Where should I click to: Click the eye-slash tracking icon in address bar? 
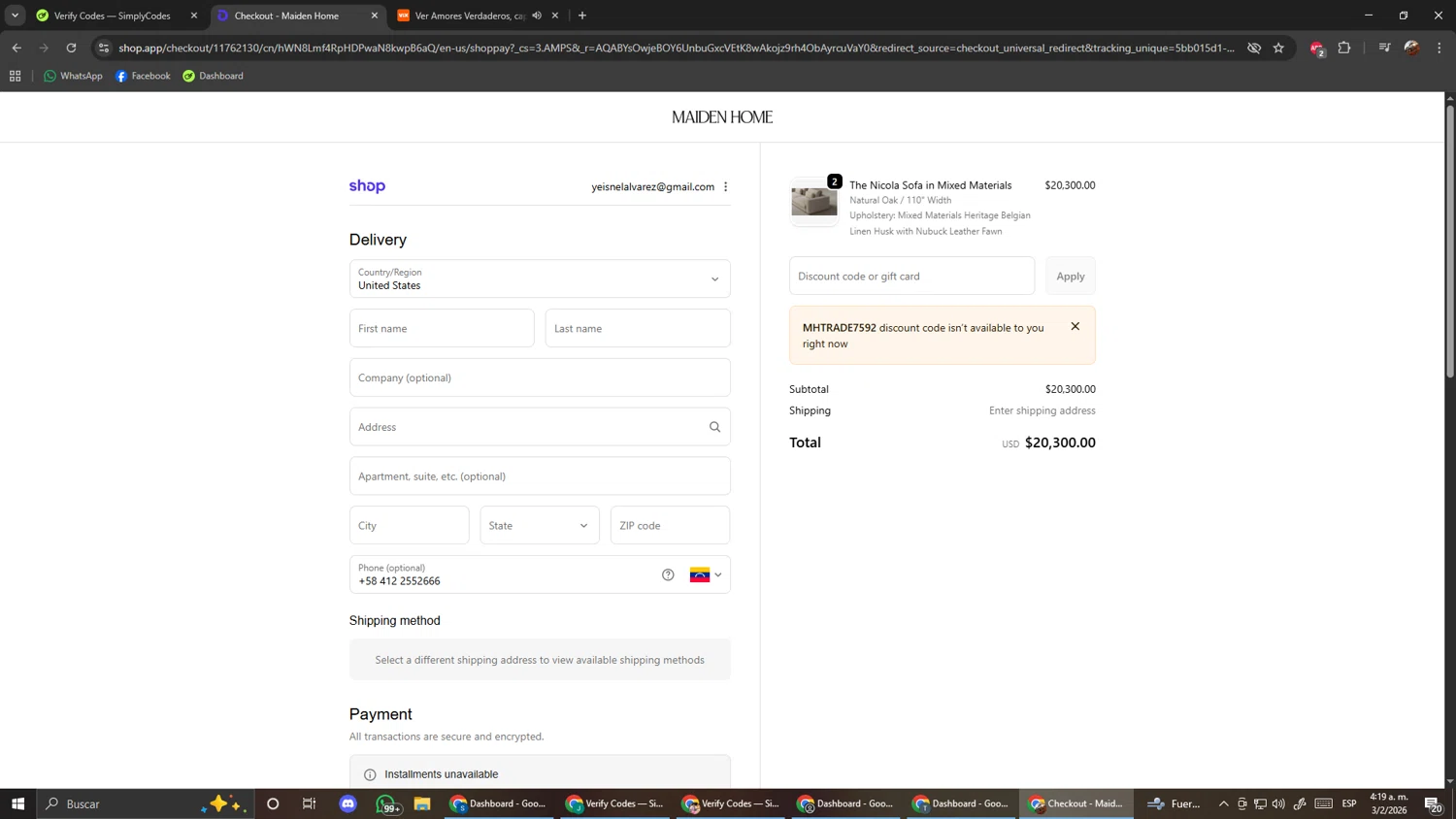1254,48
